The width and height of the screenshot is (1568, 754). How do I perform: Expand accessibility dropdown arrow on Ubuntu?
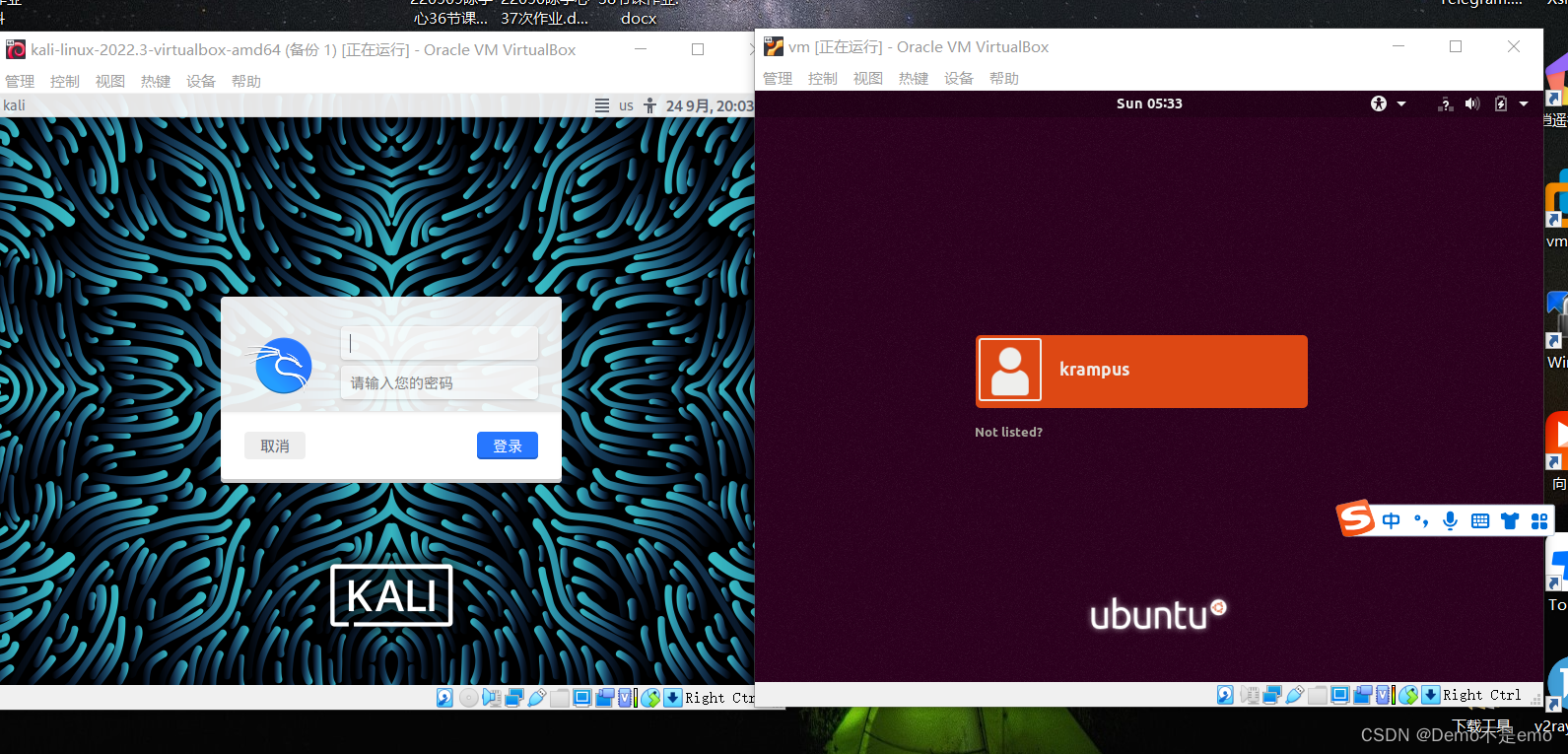[1401, 103]
